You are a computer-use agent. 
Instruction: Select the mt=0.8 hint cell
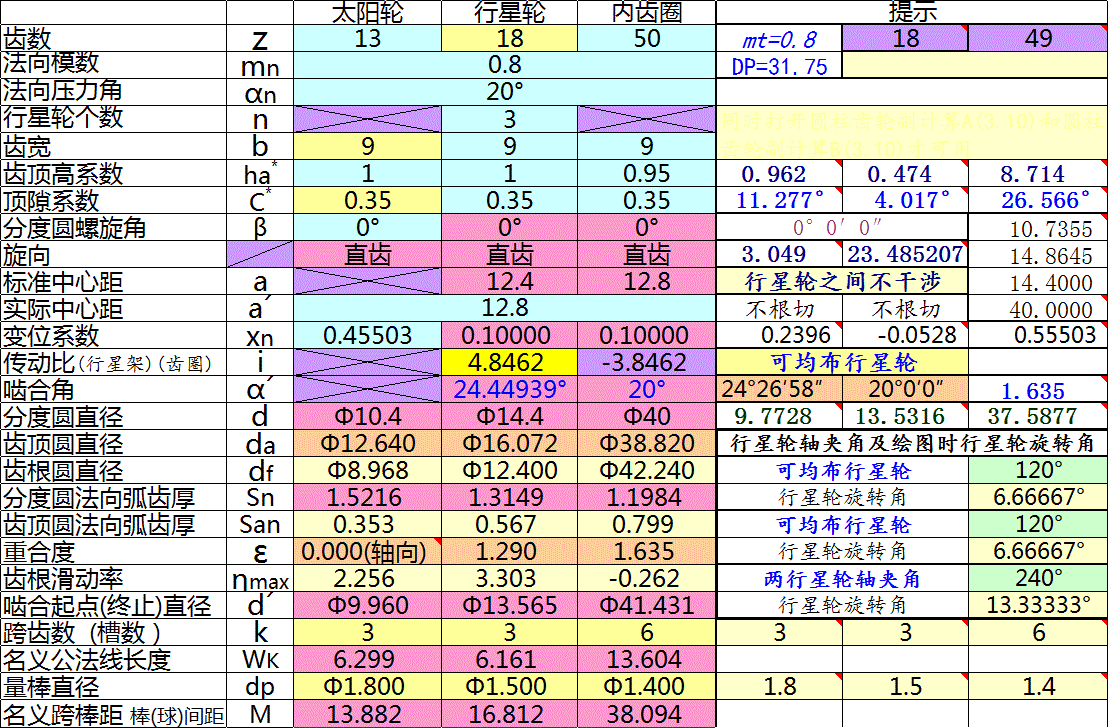click(779, 38)
